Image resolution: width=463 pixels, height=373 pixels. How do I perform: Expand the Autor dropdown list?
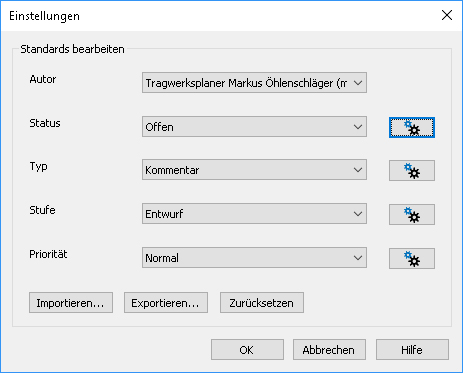pos(254,83)
